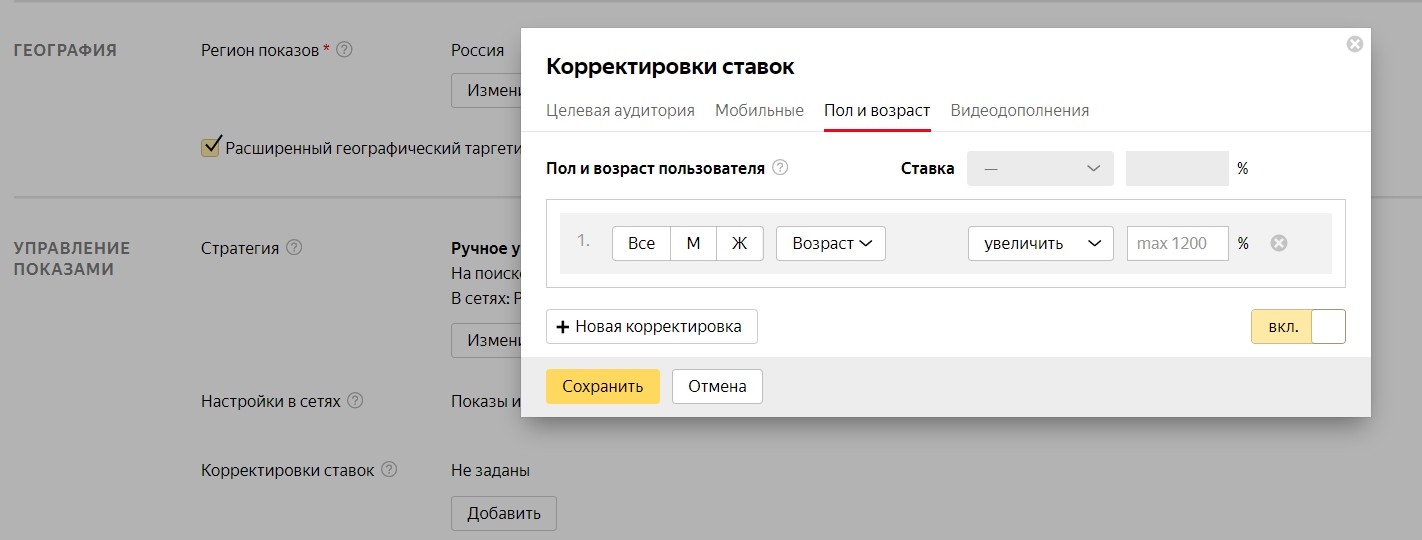
Task: Click help icon beside Стратегия label
Action: coord(294,248)
